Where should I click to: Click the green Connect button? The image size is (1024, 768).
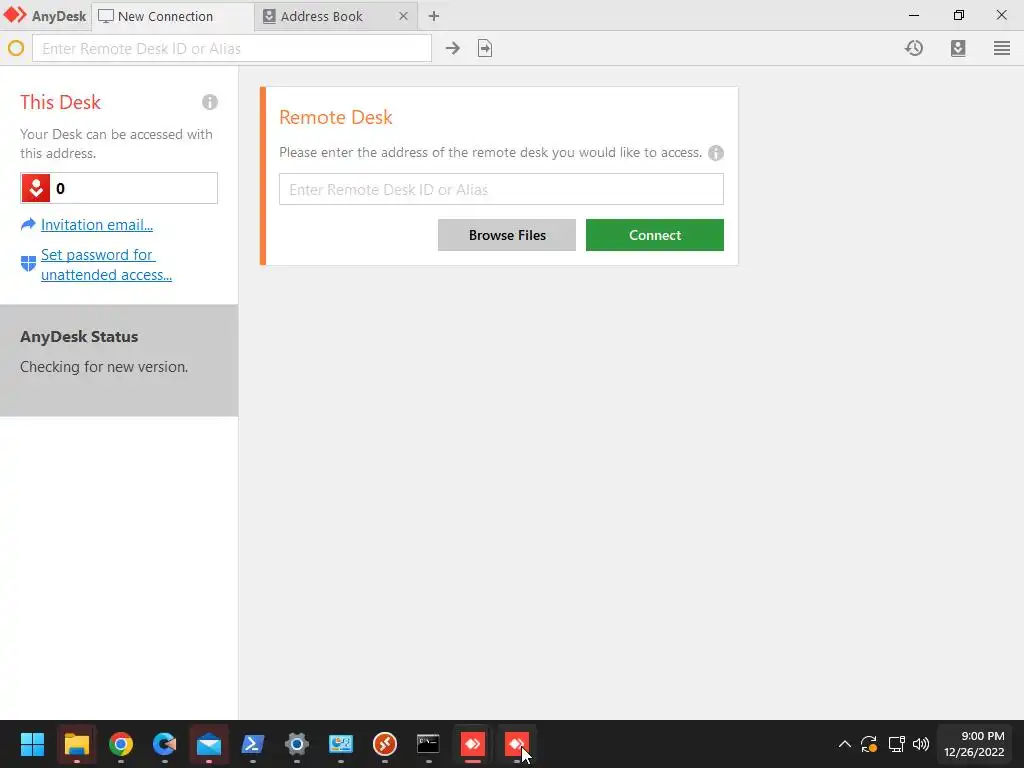click(654, 235)
